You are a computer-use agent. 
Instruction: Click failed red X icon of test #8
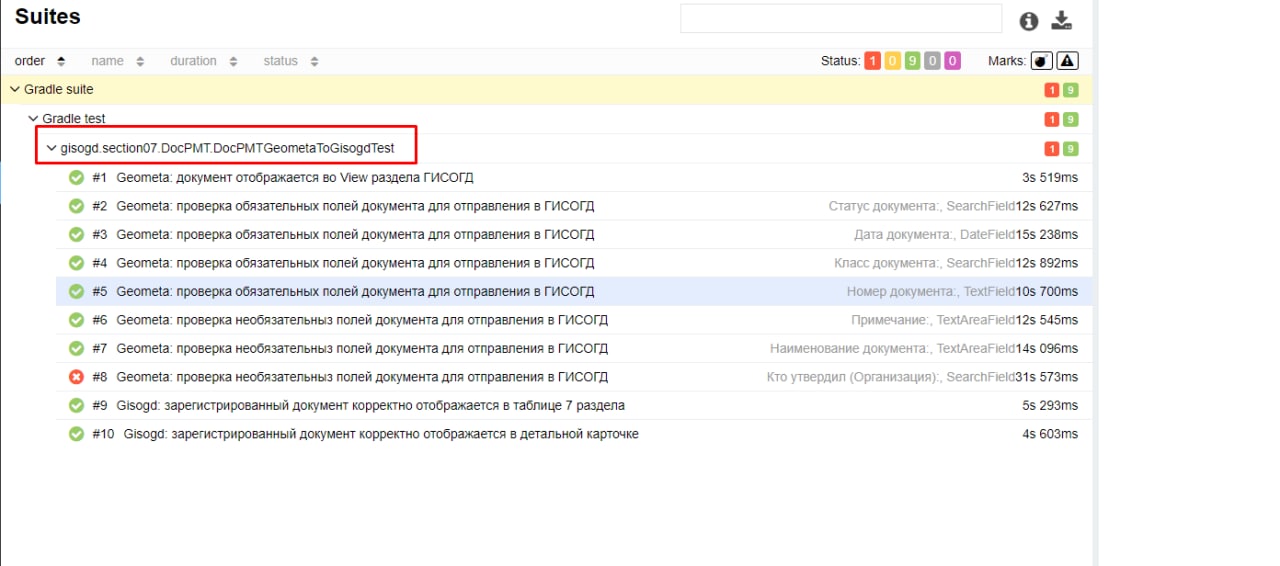click(76, 377)
